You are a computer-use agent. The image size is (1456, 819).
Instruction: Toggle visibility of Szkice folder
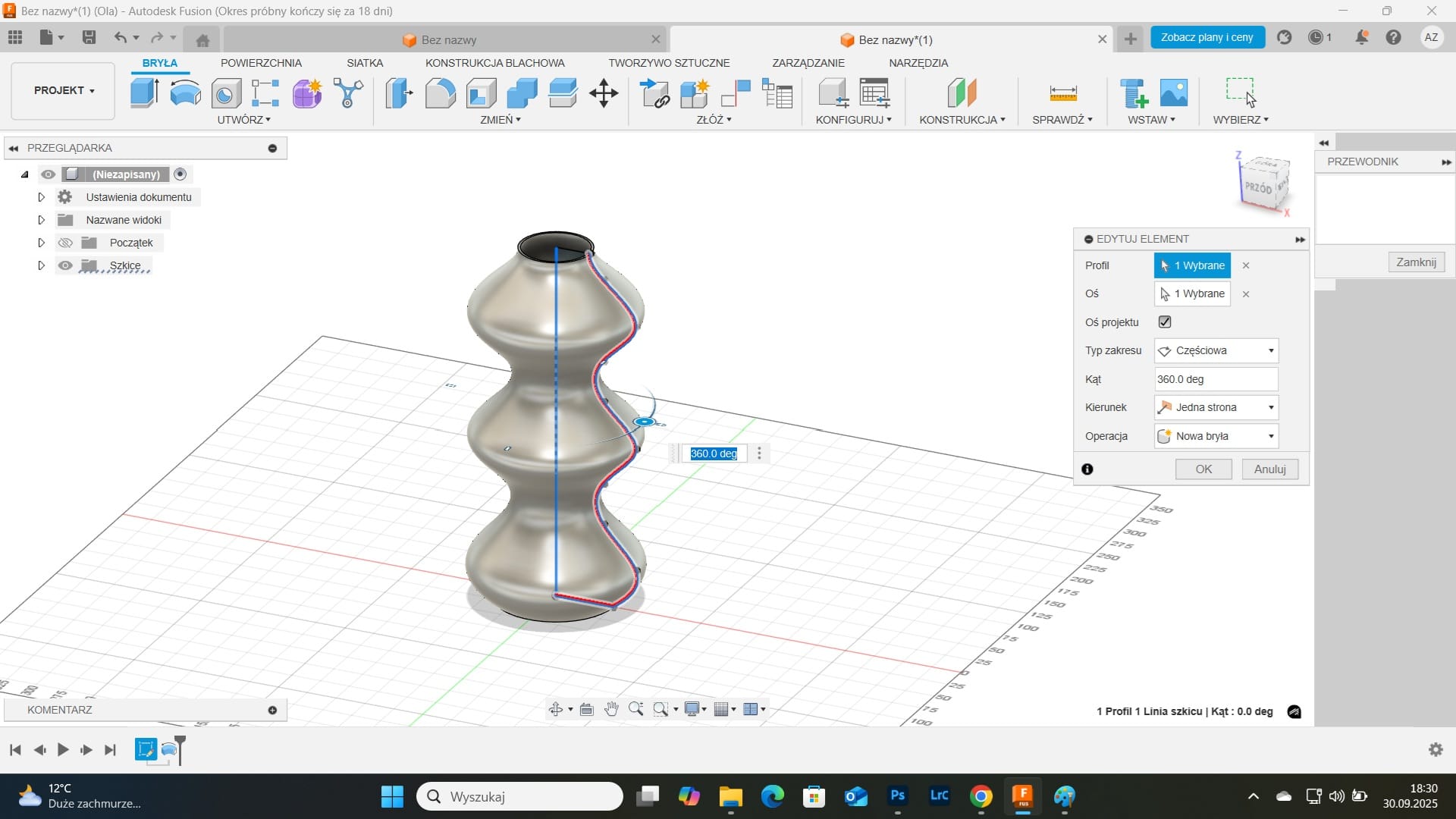point(66,265)
